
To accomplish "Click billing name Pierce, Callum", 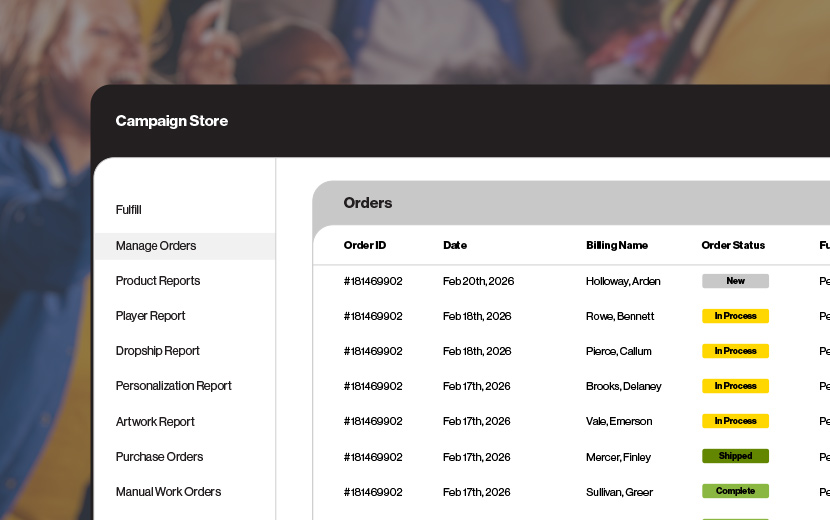I will [x=618, y=351].
